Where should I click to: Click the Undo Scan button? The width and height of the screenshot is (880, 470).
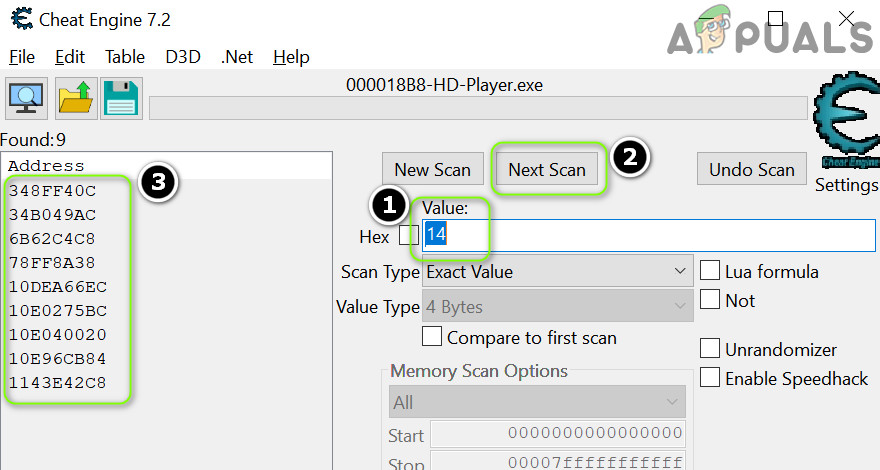tap(752, 170)
